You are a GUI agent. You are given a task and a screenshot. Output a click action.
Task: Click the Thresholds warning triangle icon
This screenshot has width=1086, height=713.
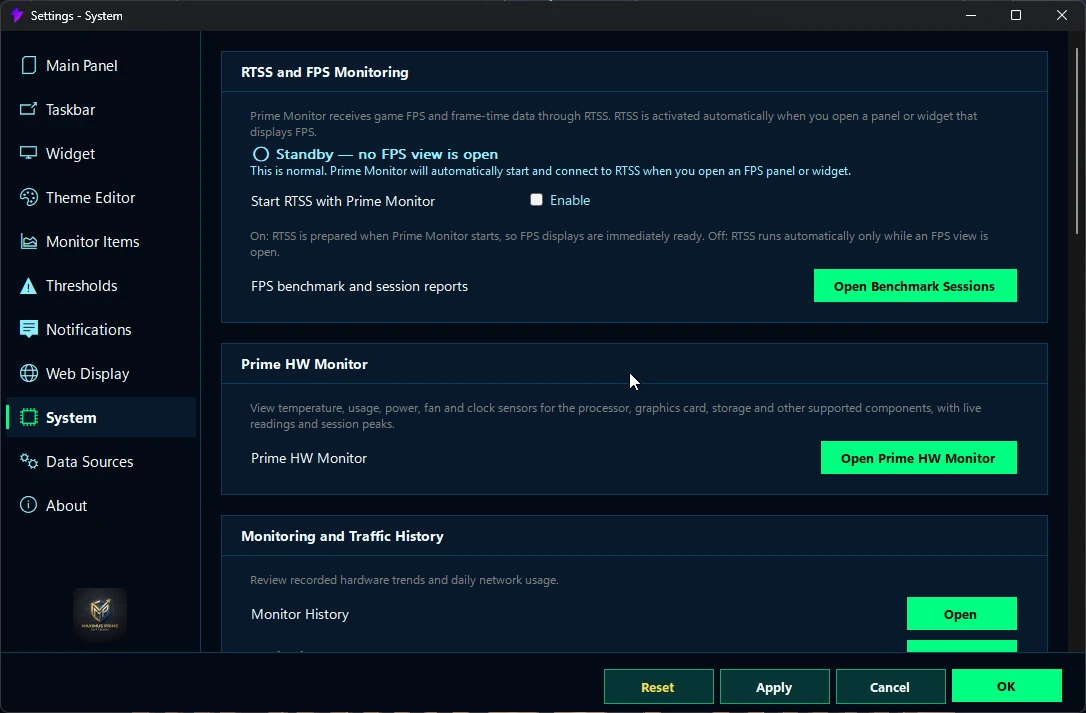pos(28,285)
